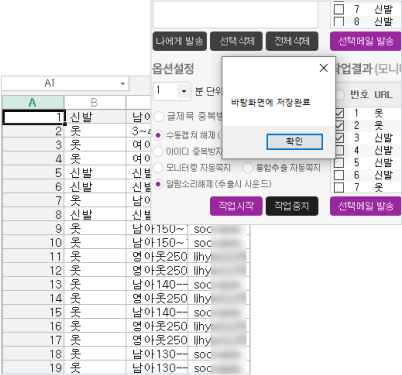Check result row 7 옷 checkbox
The image size is (402, 375).
point(339,187)
